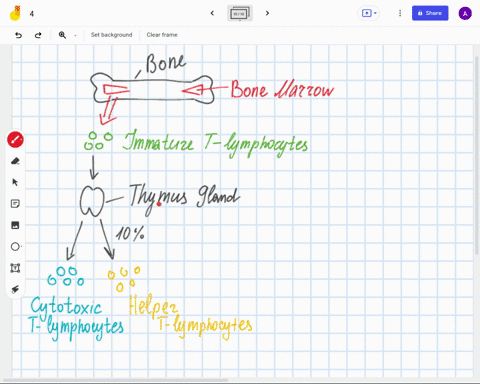Open the account avatar menu

click(x=465, y=13)
